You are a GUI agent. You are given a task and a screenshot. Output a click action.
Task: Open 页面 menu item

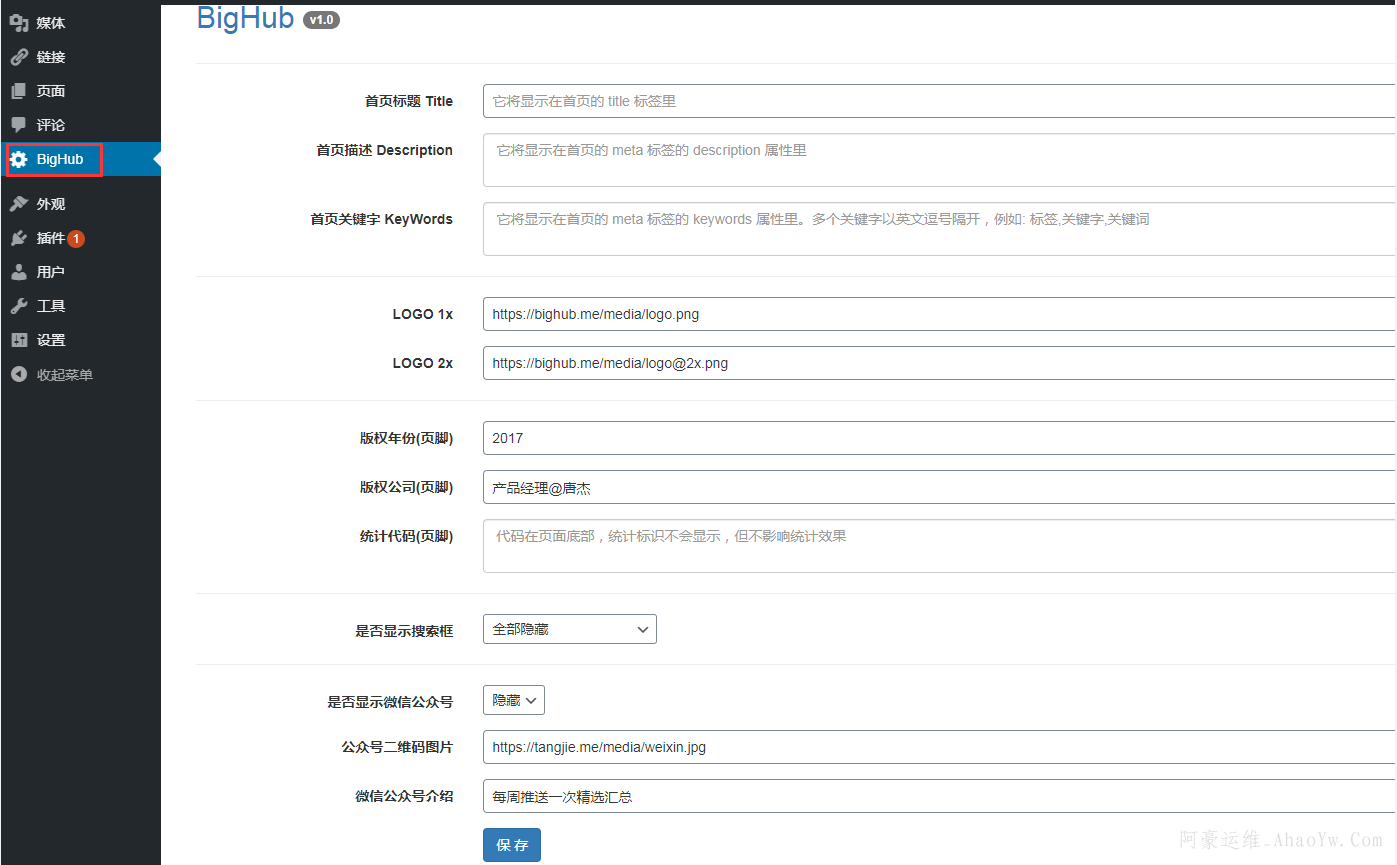click(51, 91)
